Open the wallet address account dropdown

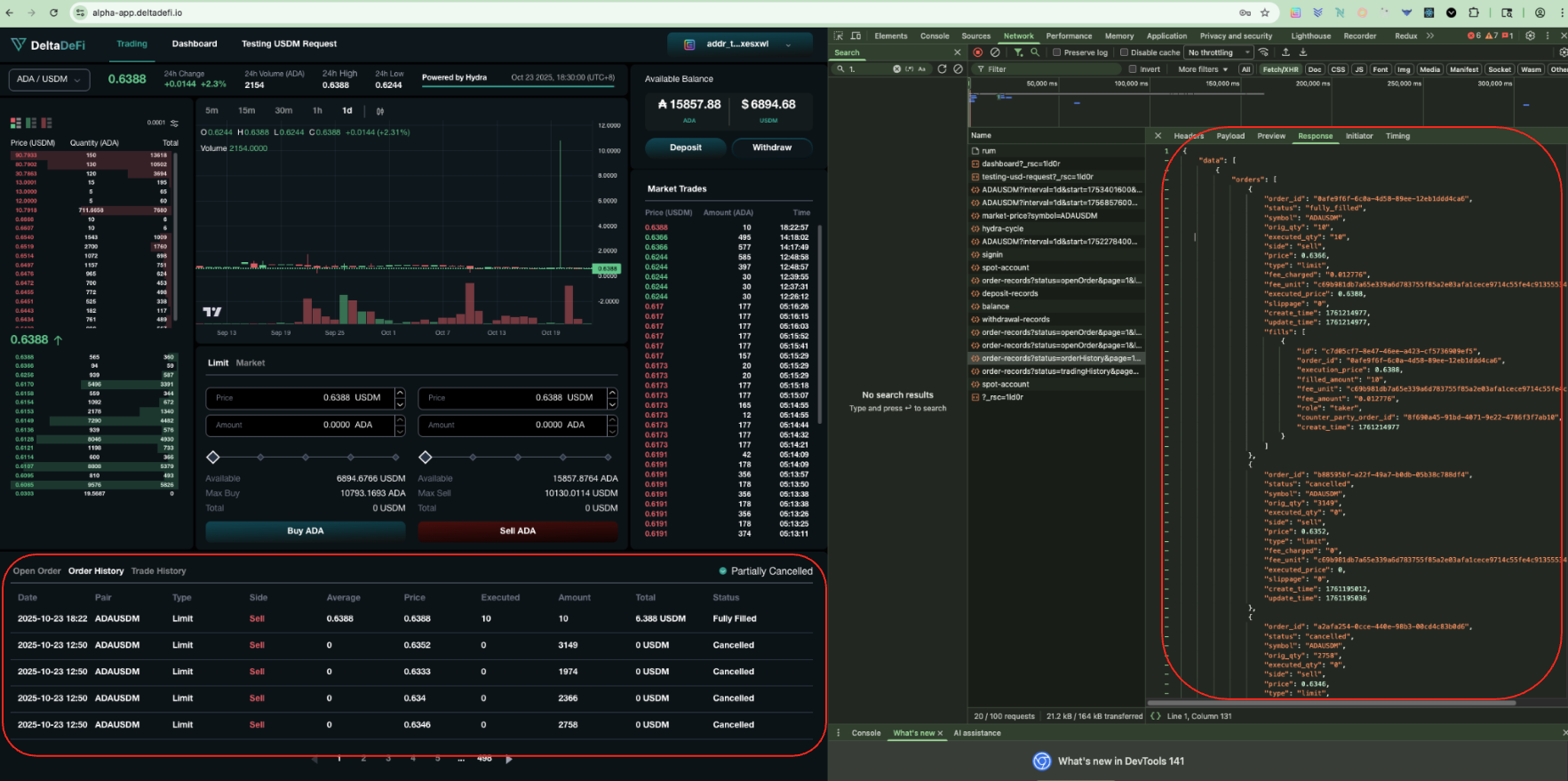pyautogui.click(x=739, y=44)
